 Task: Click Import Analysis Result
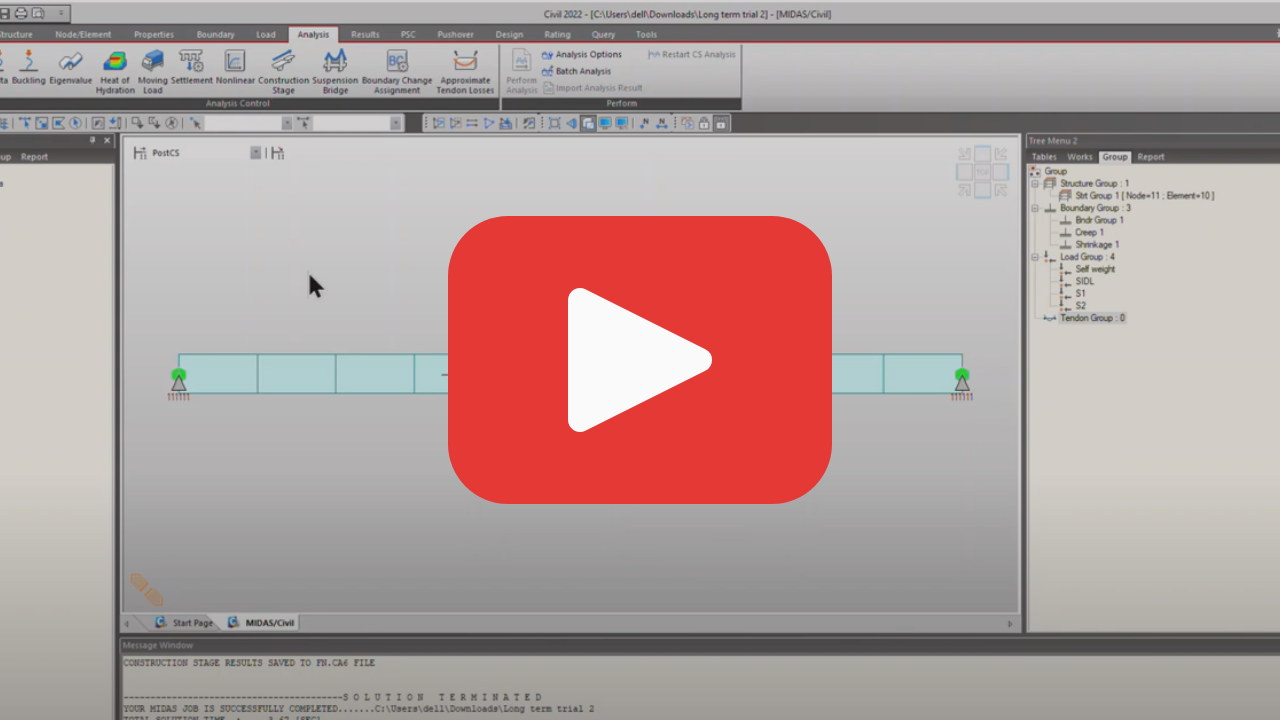[592, 88]
